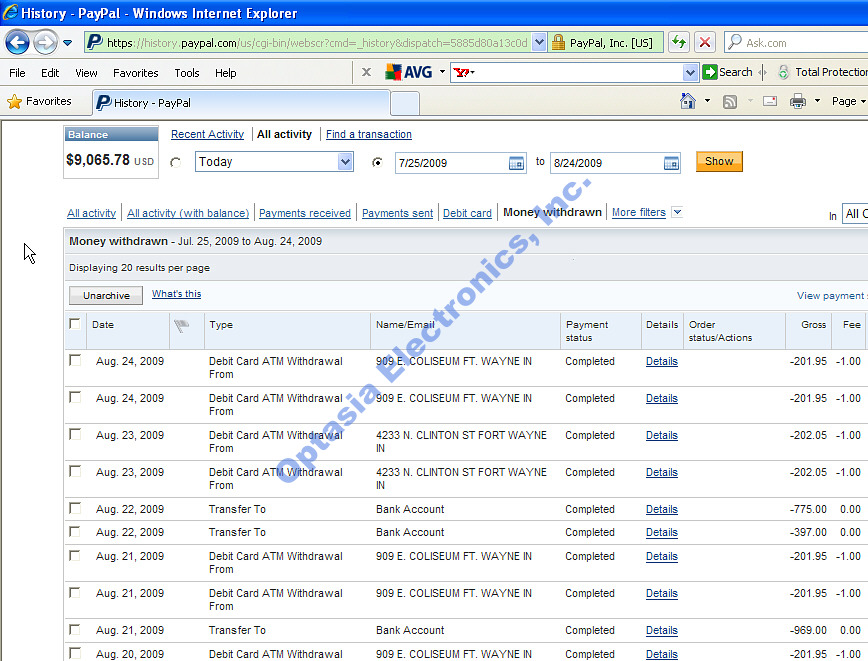Screen dimensions: 868x661
Task: Select the Today period radio button
Action: pos(176,162)
